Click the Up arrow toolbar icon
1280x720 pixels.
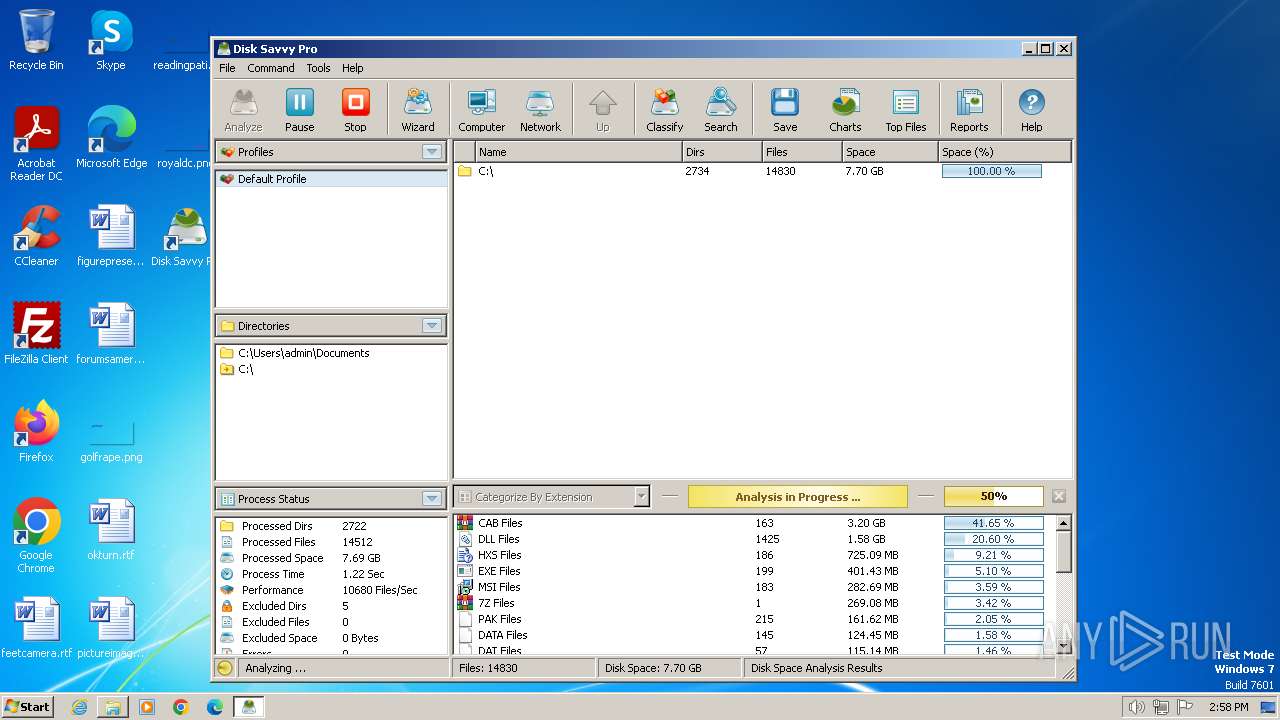tap(602, 110)
